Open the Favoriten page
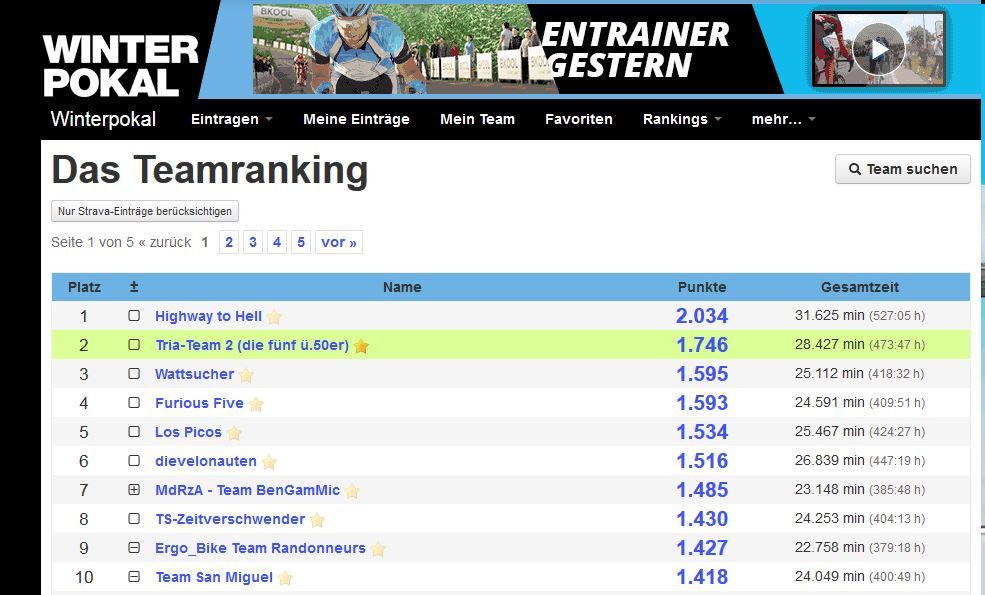Image resolution: width=985 pixels, height=595 pixels. [579, 119]
